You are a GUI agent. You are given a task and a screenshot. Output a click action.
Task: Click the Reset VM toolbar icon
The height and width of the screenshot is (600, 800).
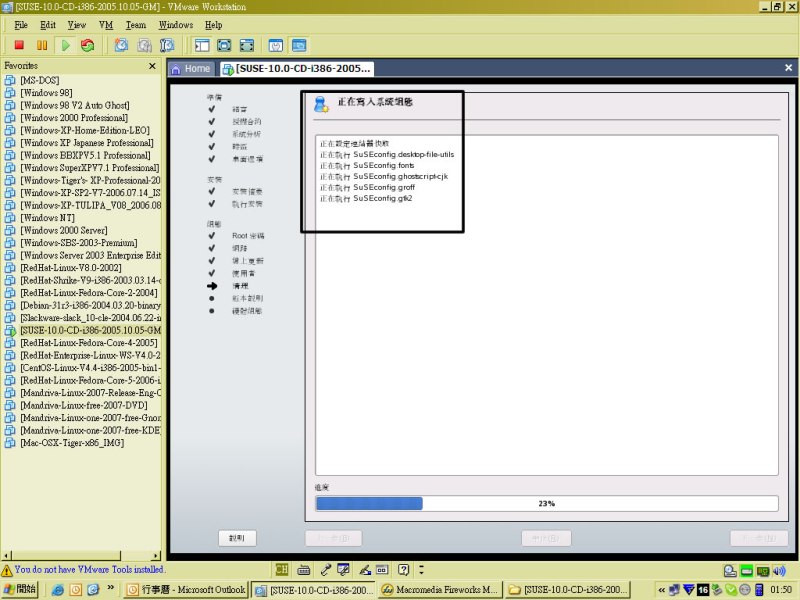pos(88,45)
